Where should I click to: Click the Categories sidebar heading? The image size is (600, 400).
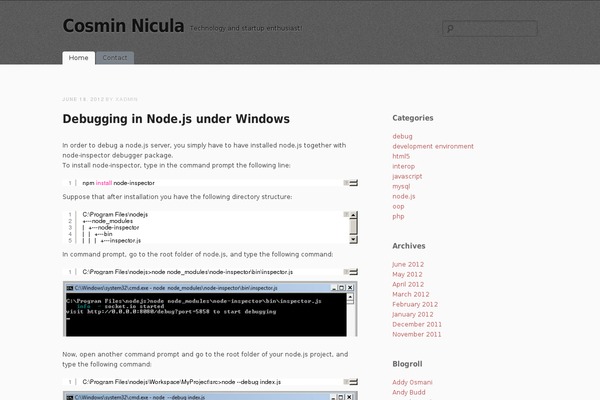[412, 118]
